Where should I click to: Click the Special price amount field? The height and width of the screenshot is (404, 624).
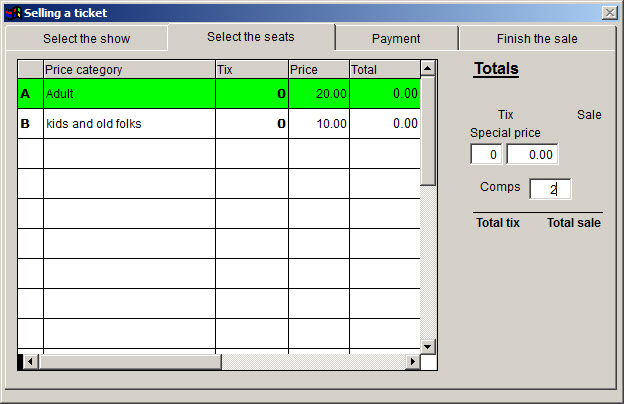532,155
